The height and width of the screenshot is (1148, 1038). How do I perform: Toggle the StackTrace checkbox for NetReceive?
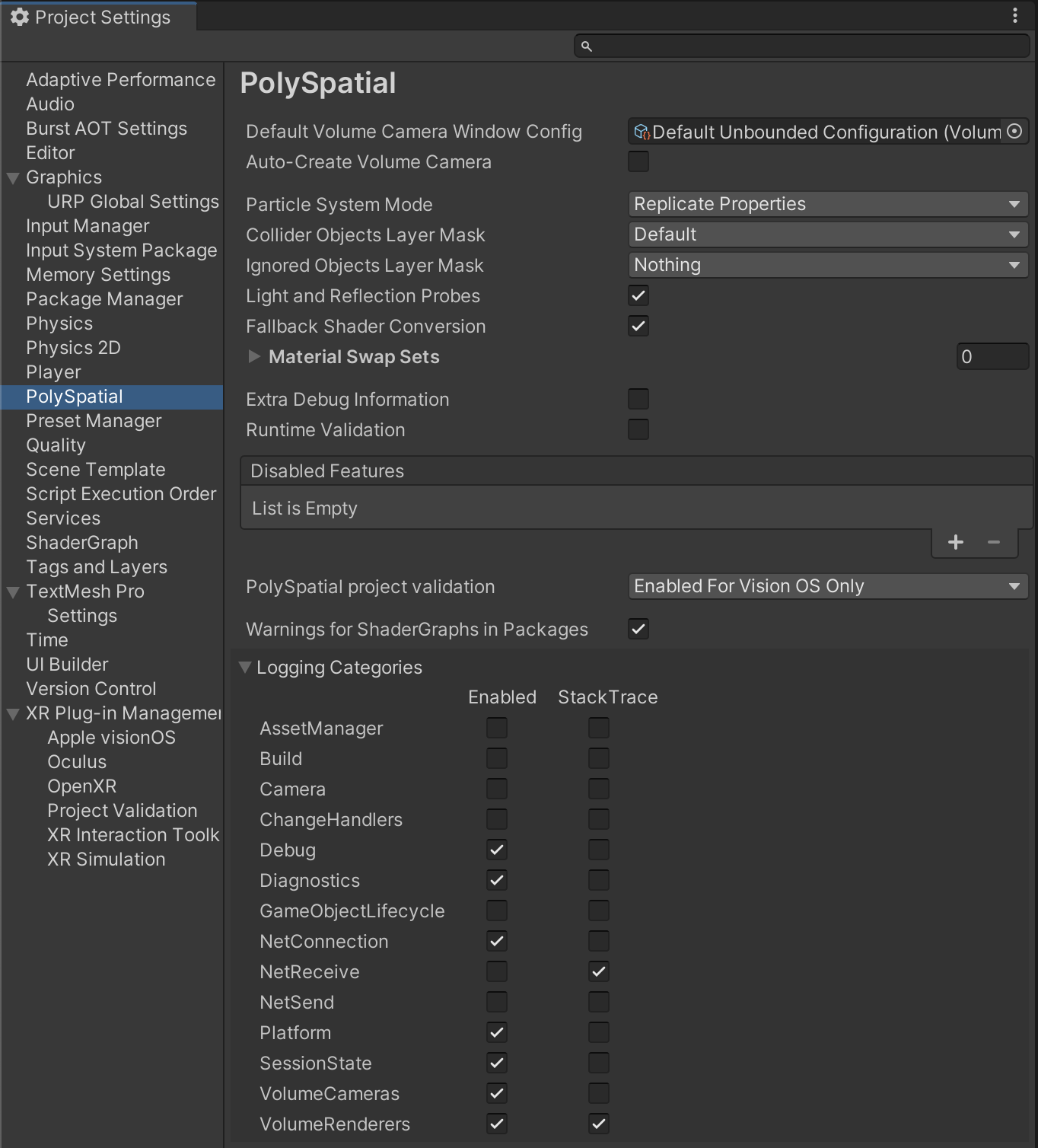tap(598, 971)
